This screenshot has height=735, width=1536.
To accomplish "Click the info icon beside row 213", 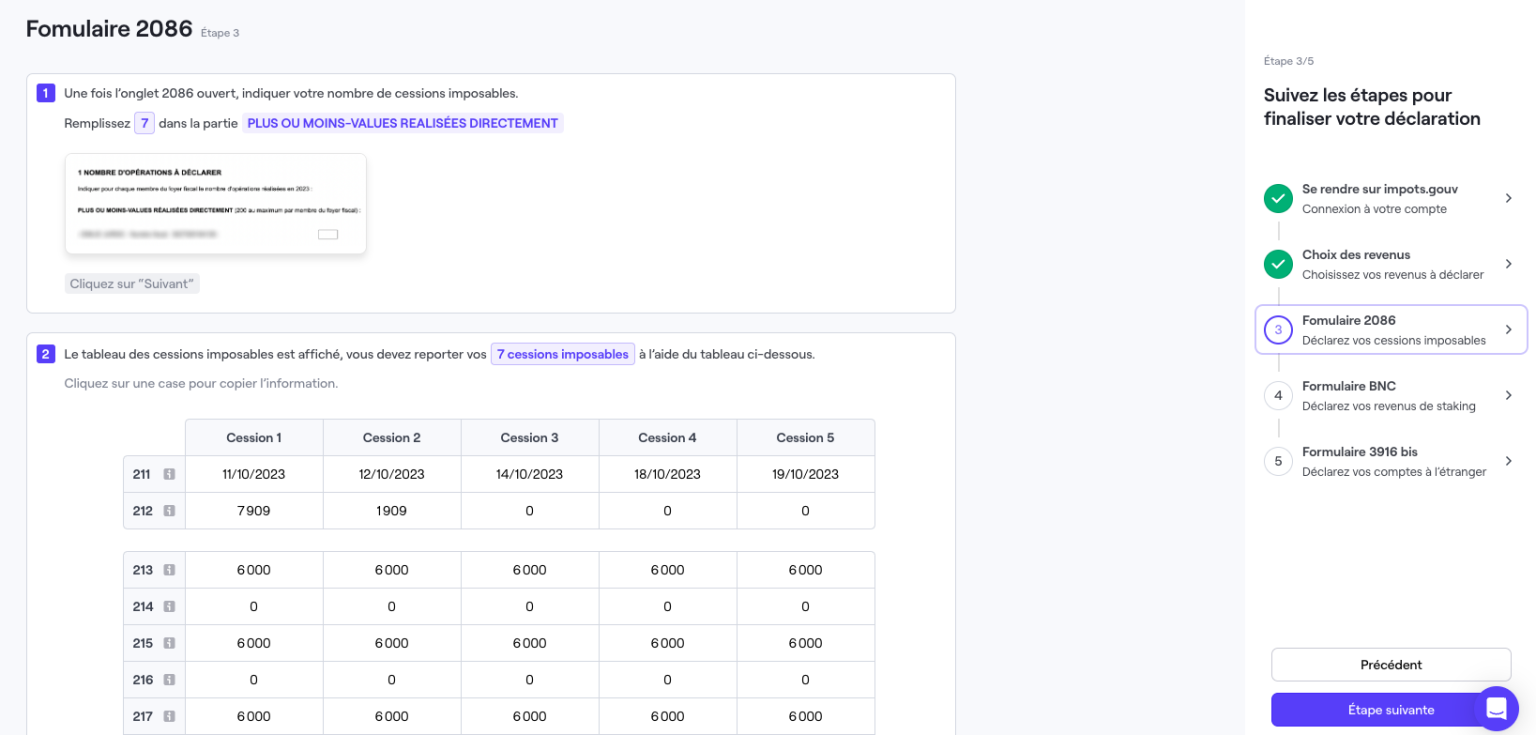I will coord(169,570).
